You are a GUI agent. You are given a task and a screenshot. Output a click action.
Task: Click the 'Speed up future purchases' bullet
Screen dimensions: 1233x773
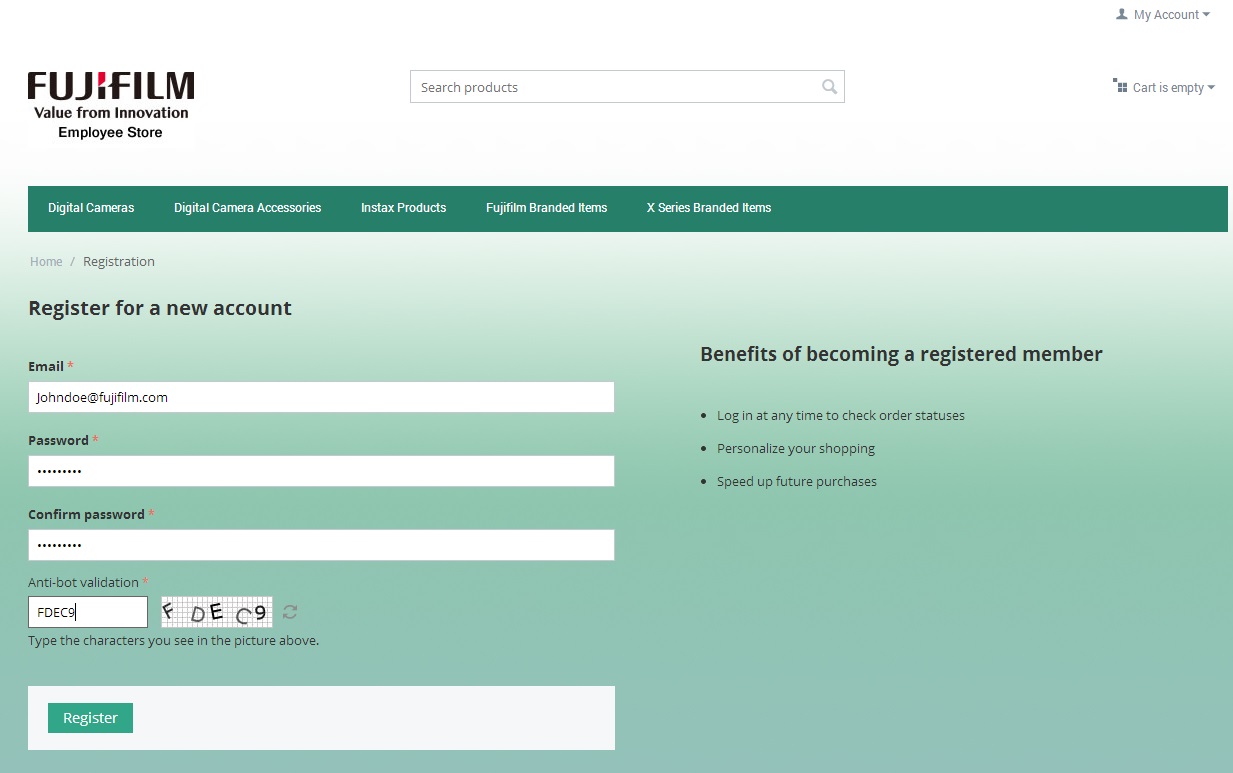(x=797, y=481)
